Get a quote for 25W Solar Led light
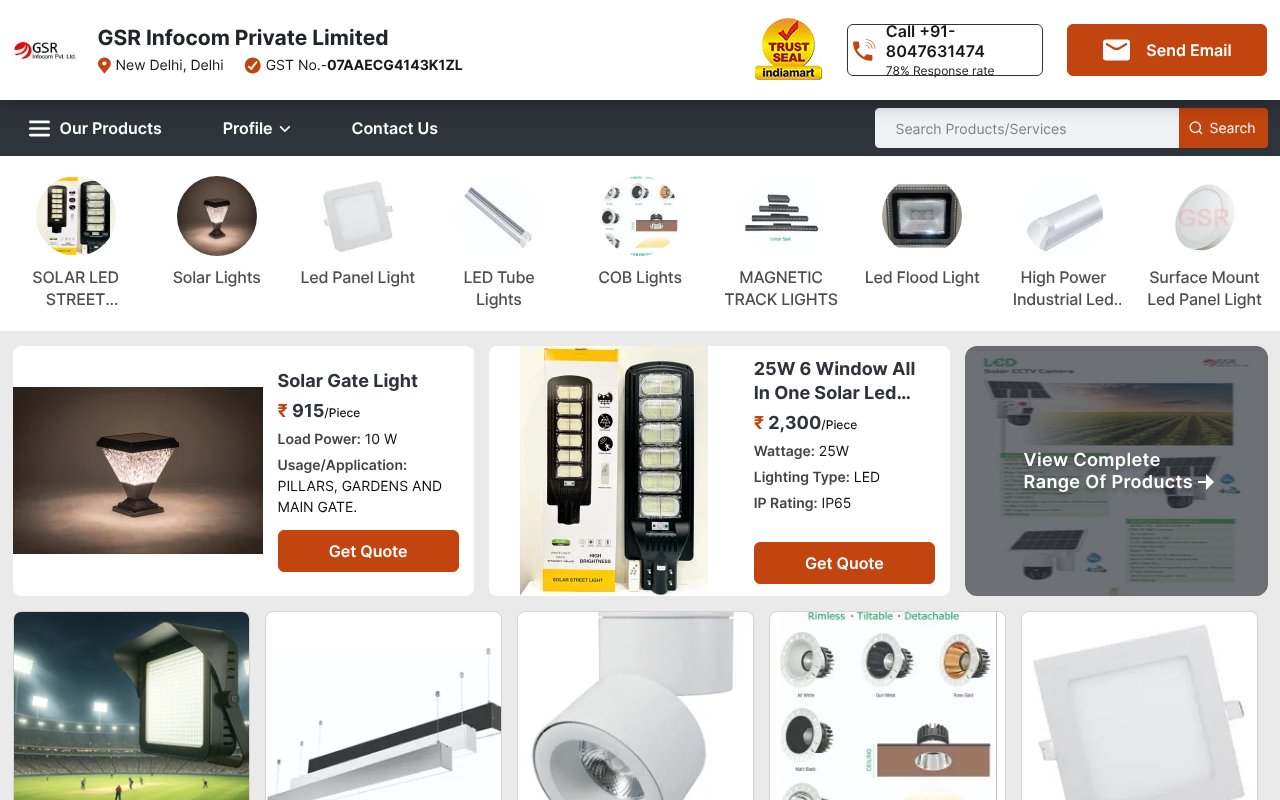The image size is (1280, 800). click(844, 563)
